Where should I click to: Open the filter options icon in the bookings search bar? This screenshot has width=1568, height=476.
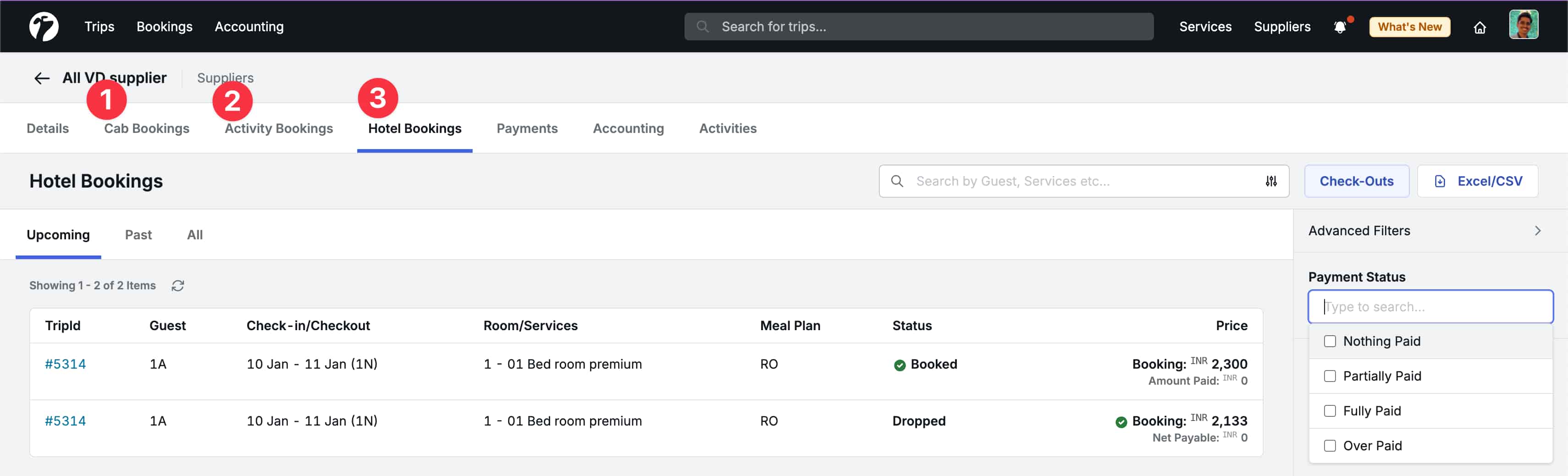[x=1272, y=181]
